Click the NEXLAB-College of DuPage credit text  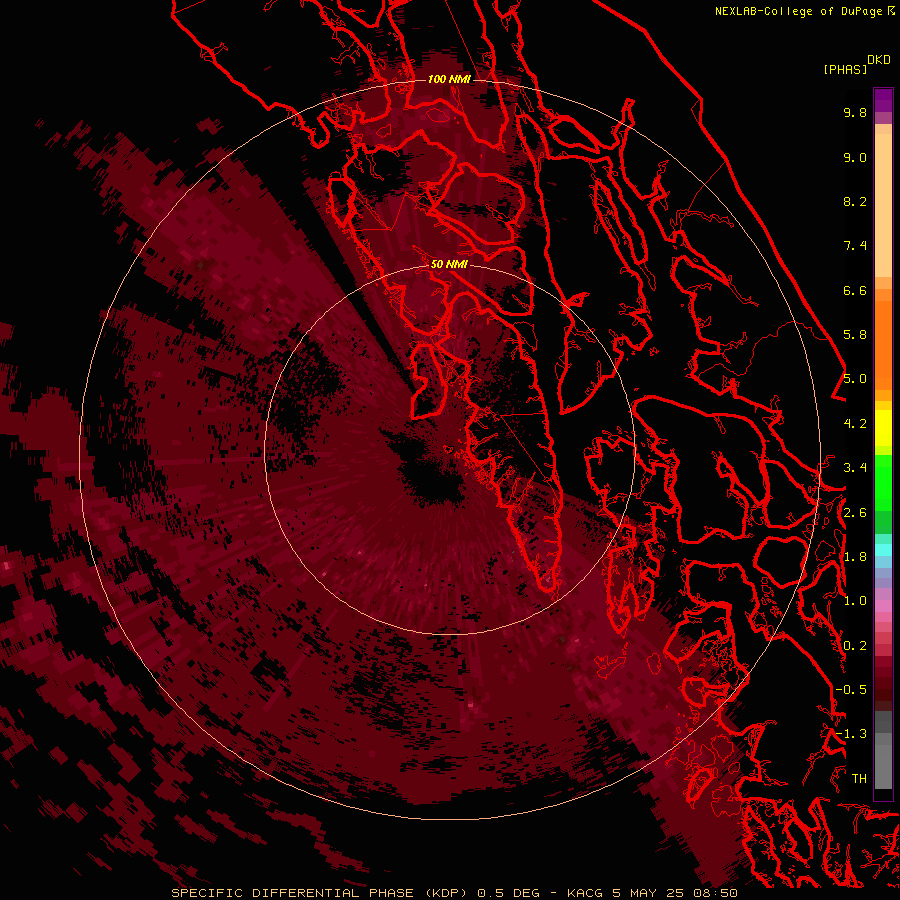798,11
